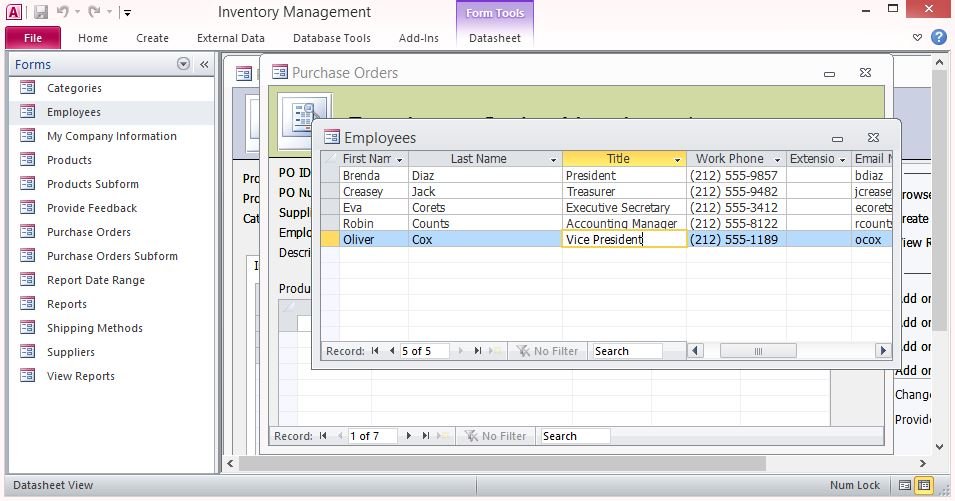Open the File menu tab
Viewport: 955px width, 501px height.
33,38
